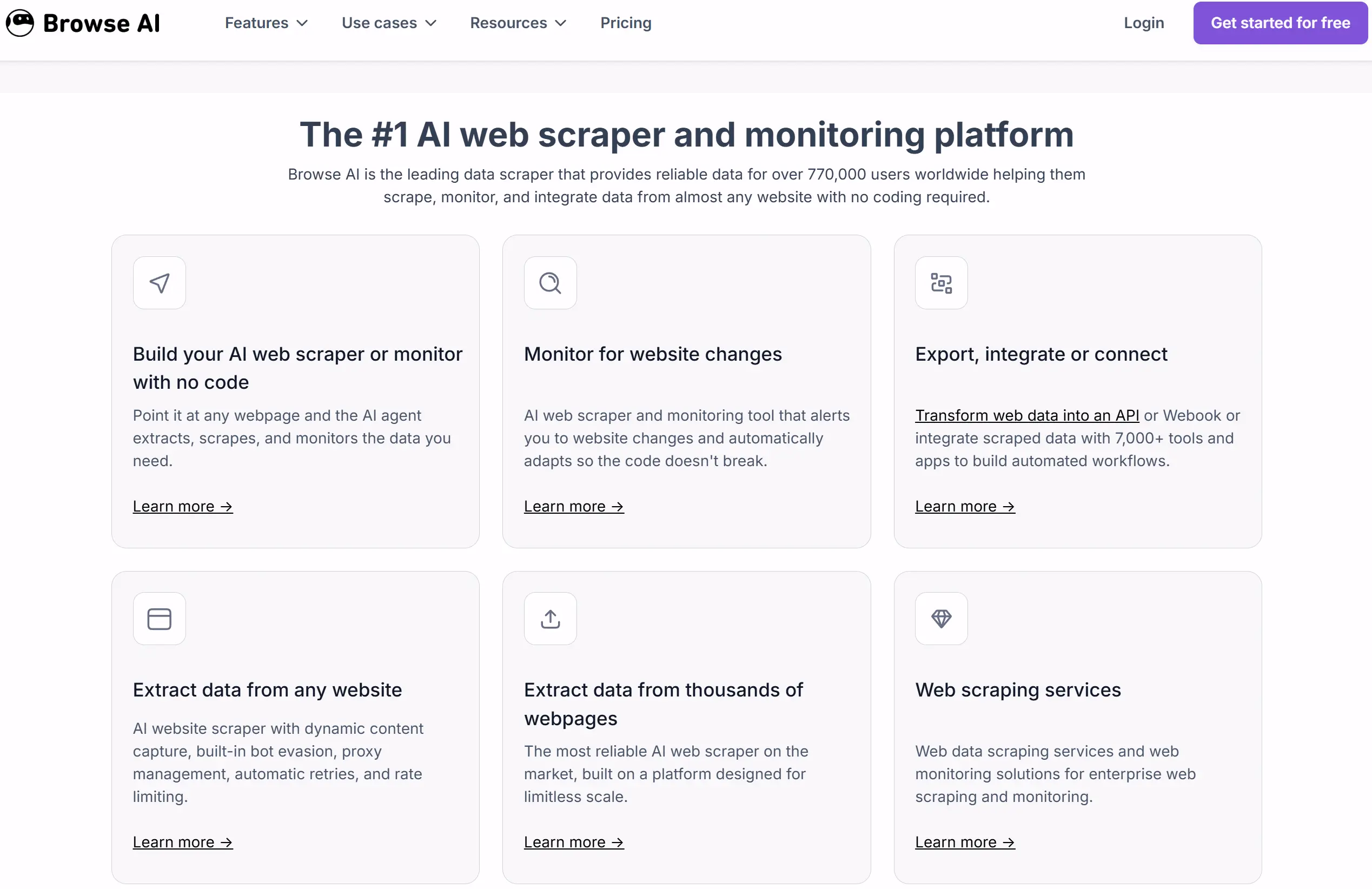The width and height of the screenshot is (1372, 889).
Task: Click the Extract data from thousands of webpages title
Action: [664, 704]
